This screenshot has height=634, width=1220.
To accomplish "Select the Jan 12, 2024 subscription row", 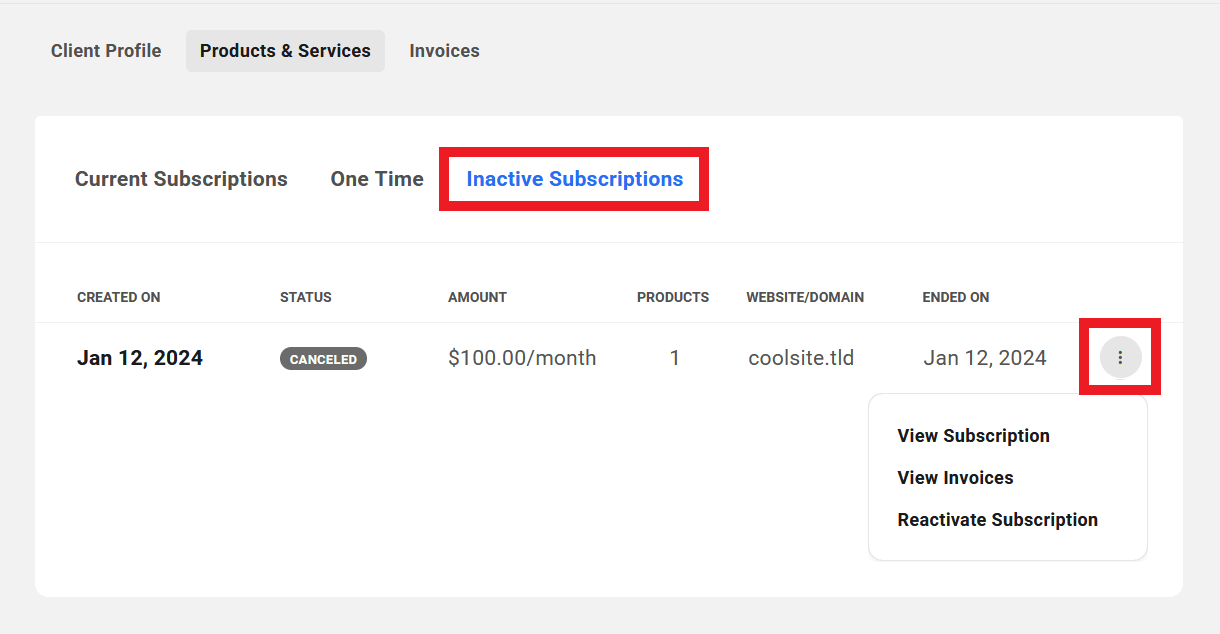I will tap(139, 357).
